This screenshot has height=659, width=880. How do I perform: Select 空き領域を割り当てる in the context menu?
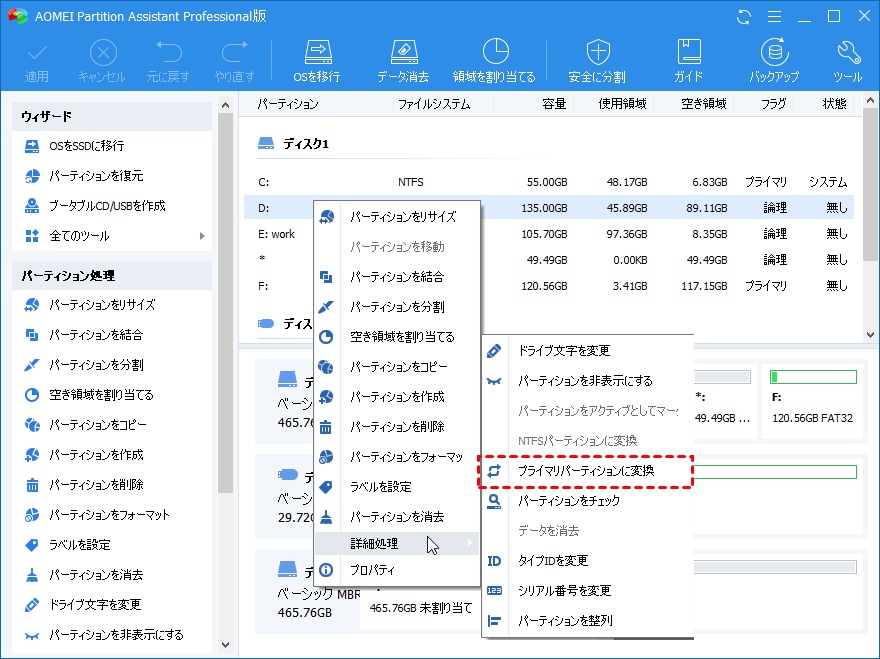(x=397, y=337)
